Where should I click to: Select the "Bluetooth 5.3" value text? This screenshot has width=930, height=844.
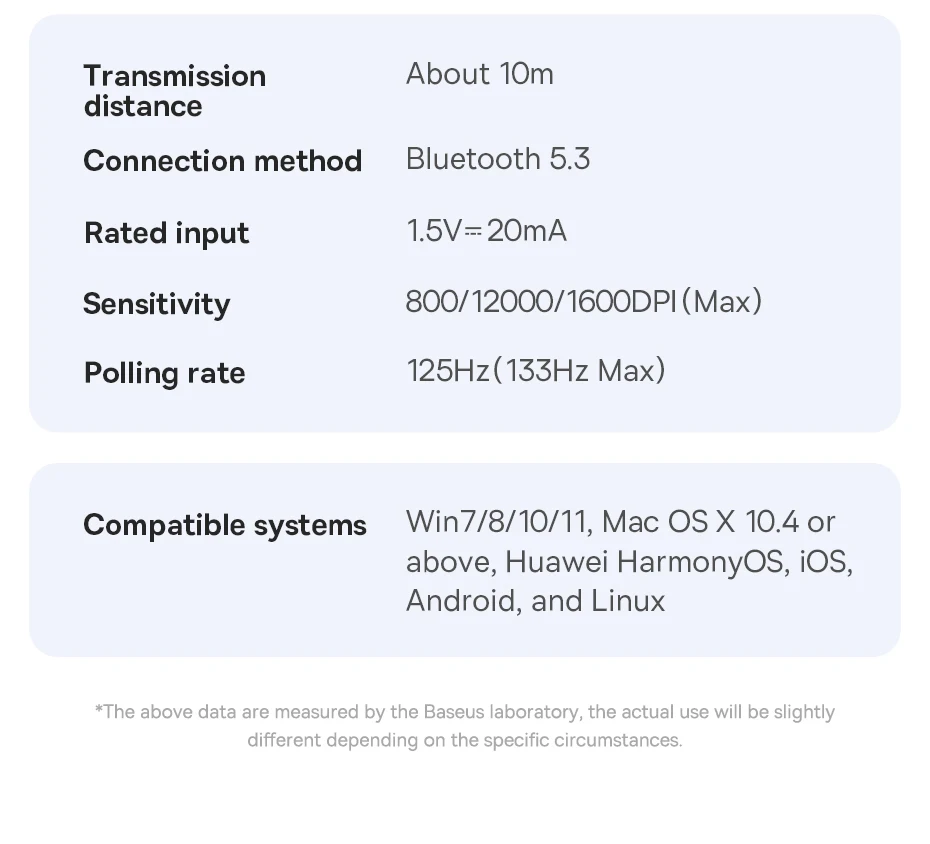point(497,159)
